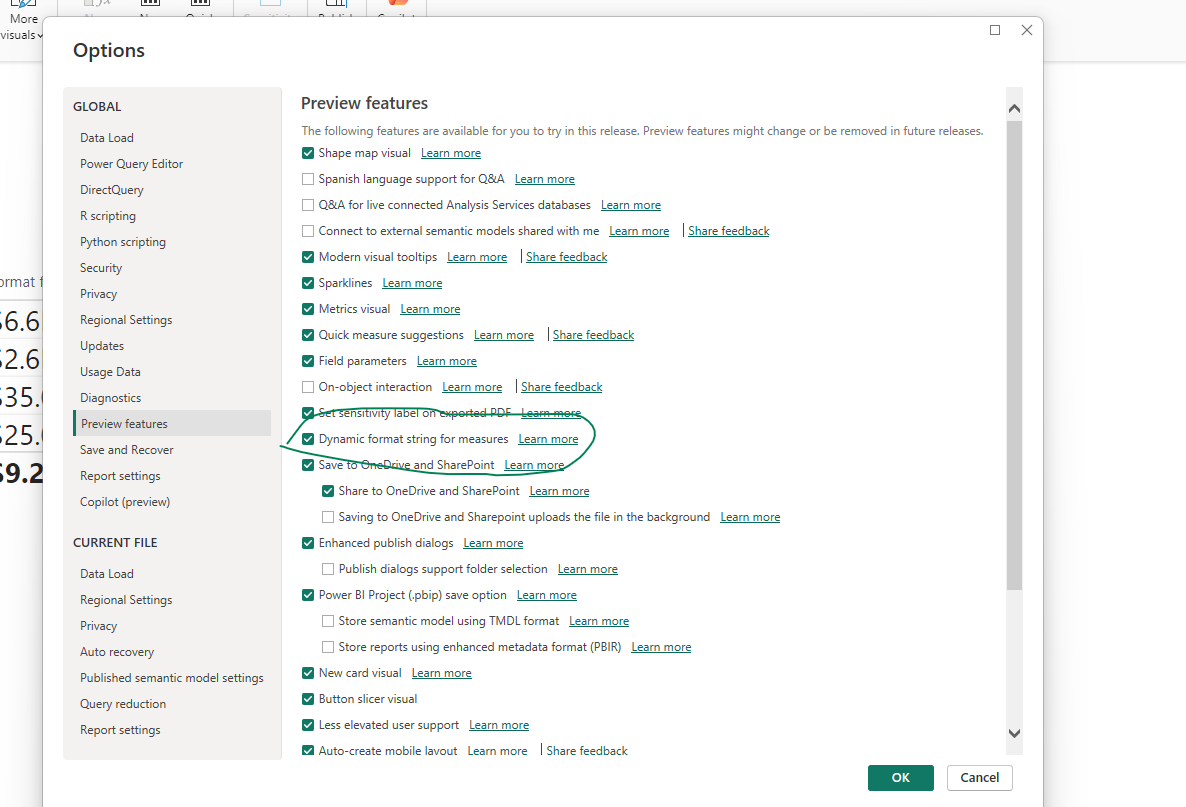Open the Regional Settings under GLOBAL
This screenshot has height=807, width=1186.
pos(126,320)
